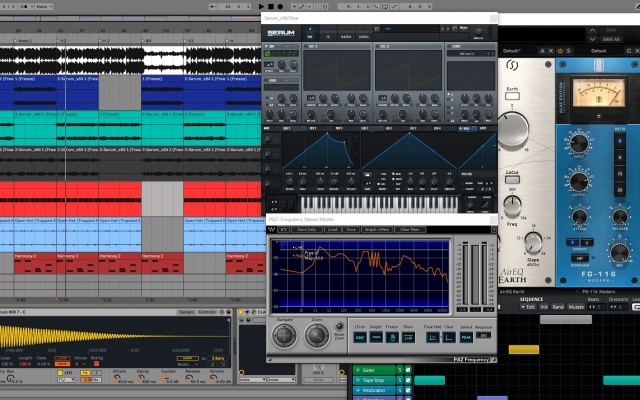Image resolution: width=640 pixels, height=400 pixels.
Task: Click SAVE AS in the plugin header
Action: click(611, 39)
